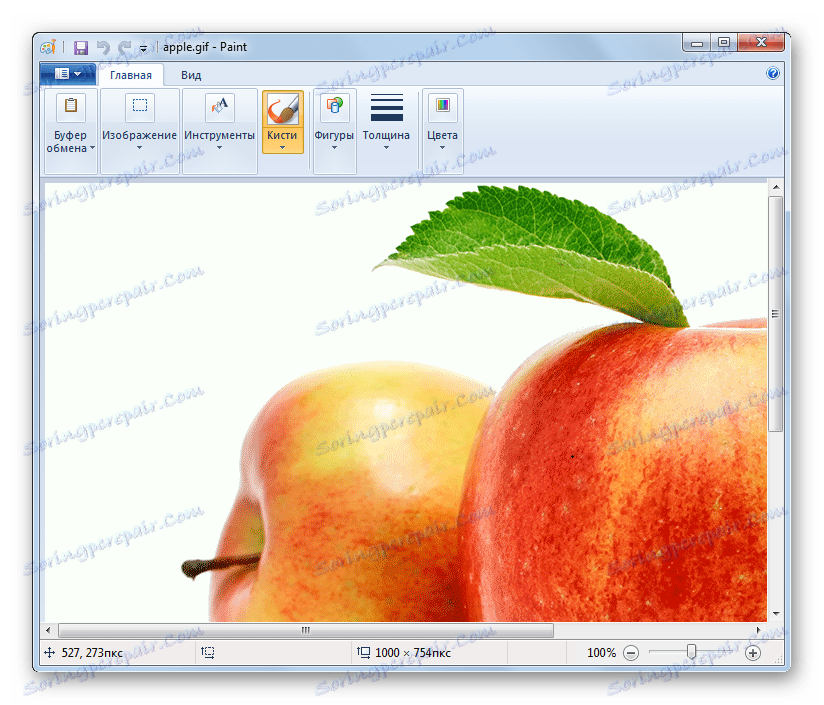Expand the Цвета colors dropdown
Viewport: 824px width, 705px height.
pos(442,148)
